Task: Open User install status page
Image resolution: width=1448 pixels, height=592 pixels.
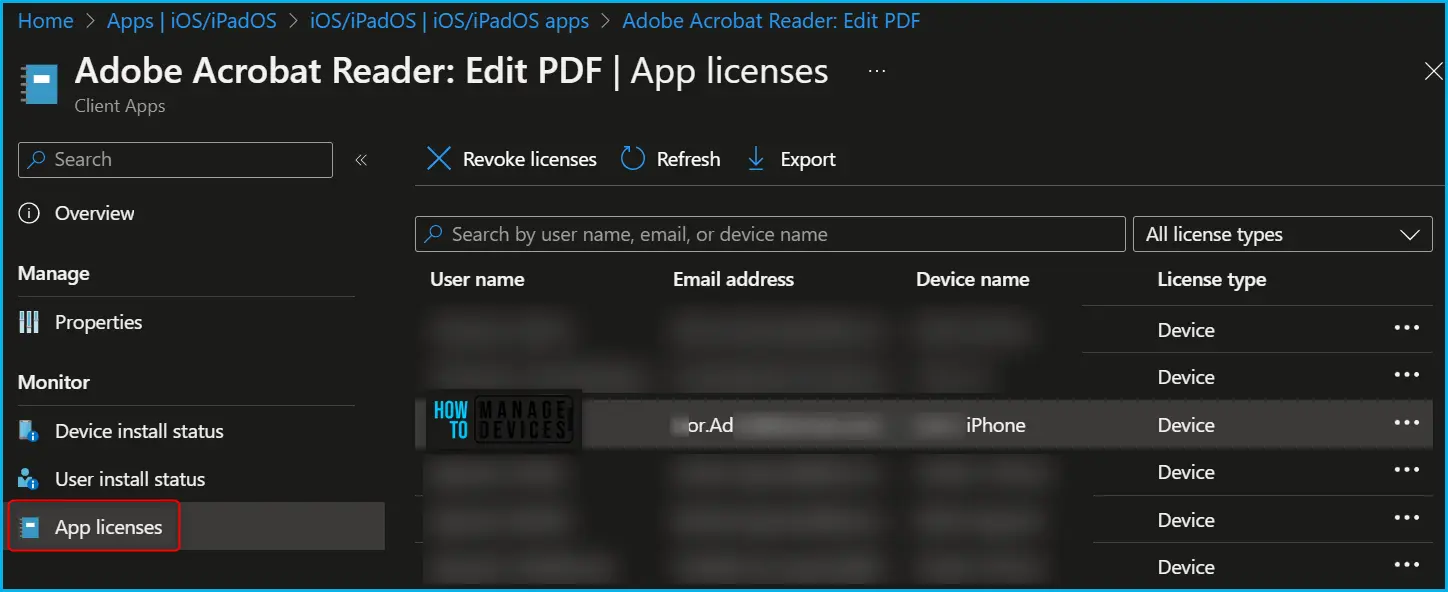Action: click(x=130, y=479)
